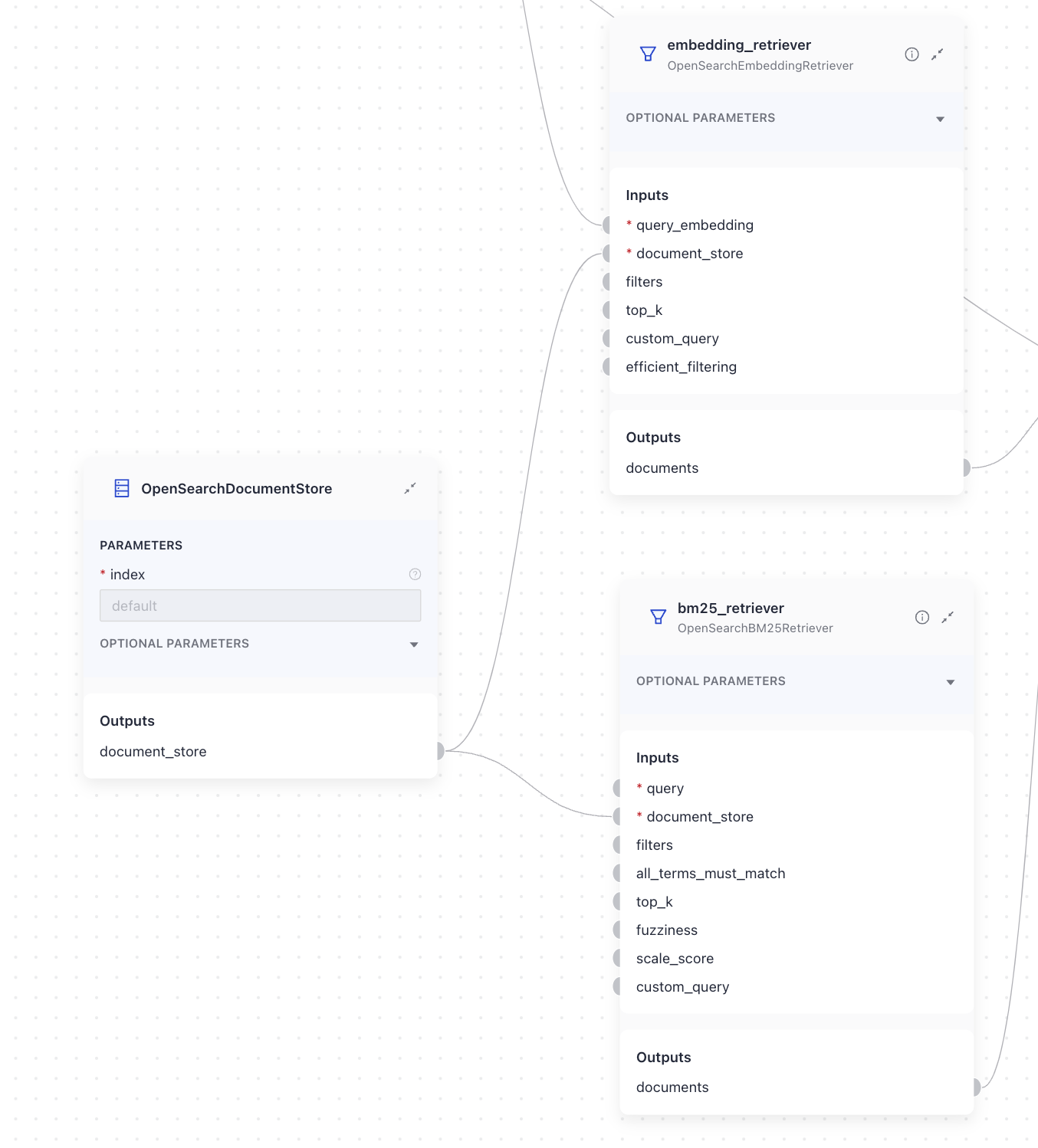Collapse the embedding_retriever node
This screenshot has width=1038, height=1148.
[x=938, y=54]
